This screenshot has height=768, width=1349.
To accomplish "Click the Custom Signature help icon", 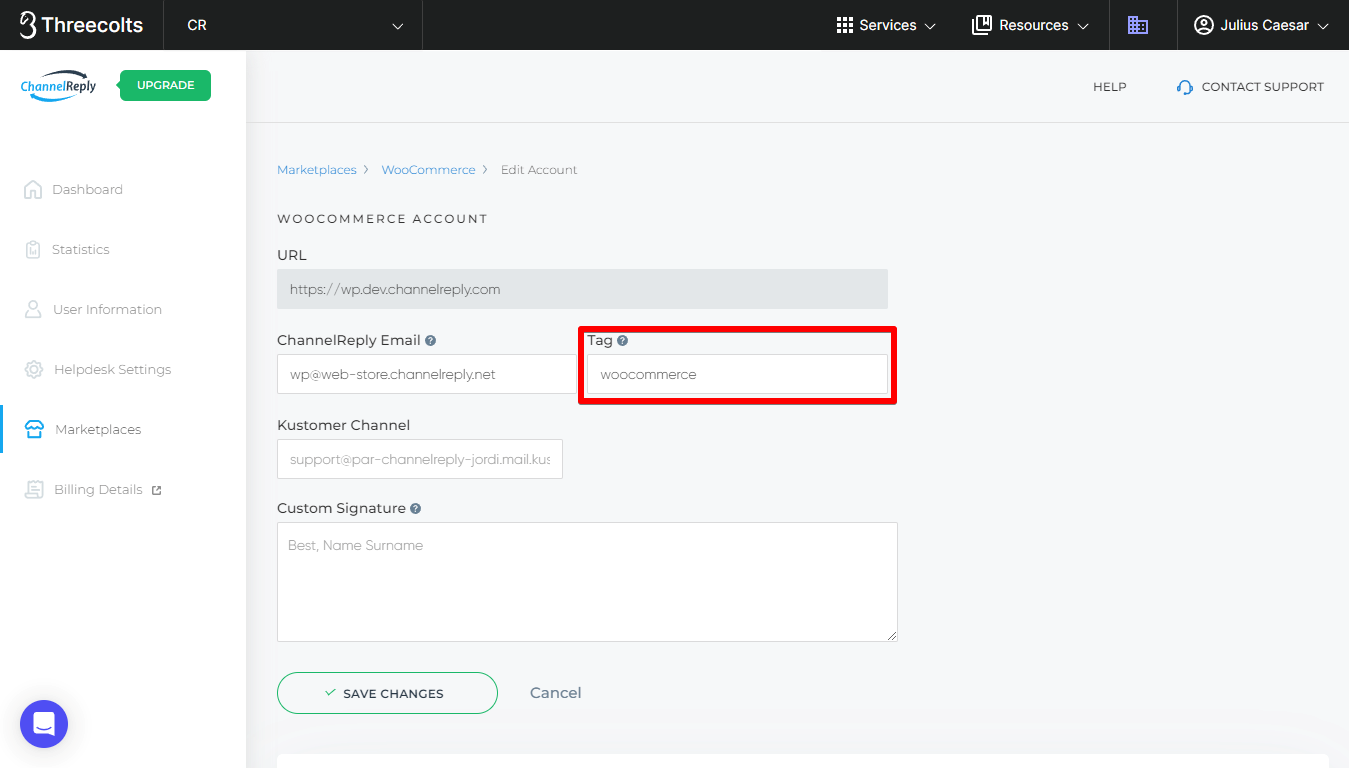I will pyautogui.click(x=415, y=508).
